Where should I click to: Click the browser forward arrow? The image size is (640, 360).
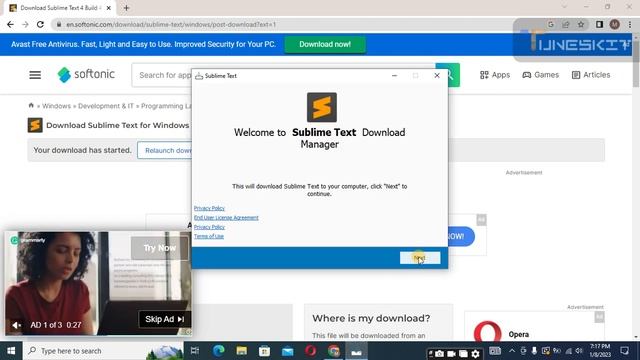pos(25,24)
